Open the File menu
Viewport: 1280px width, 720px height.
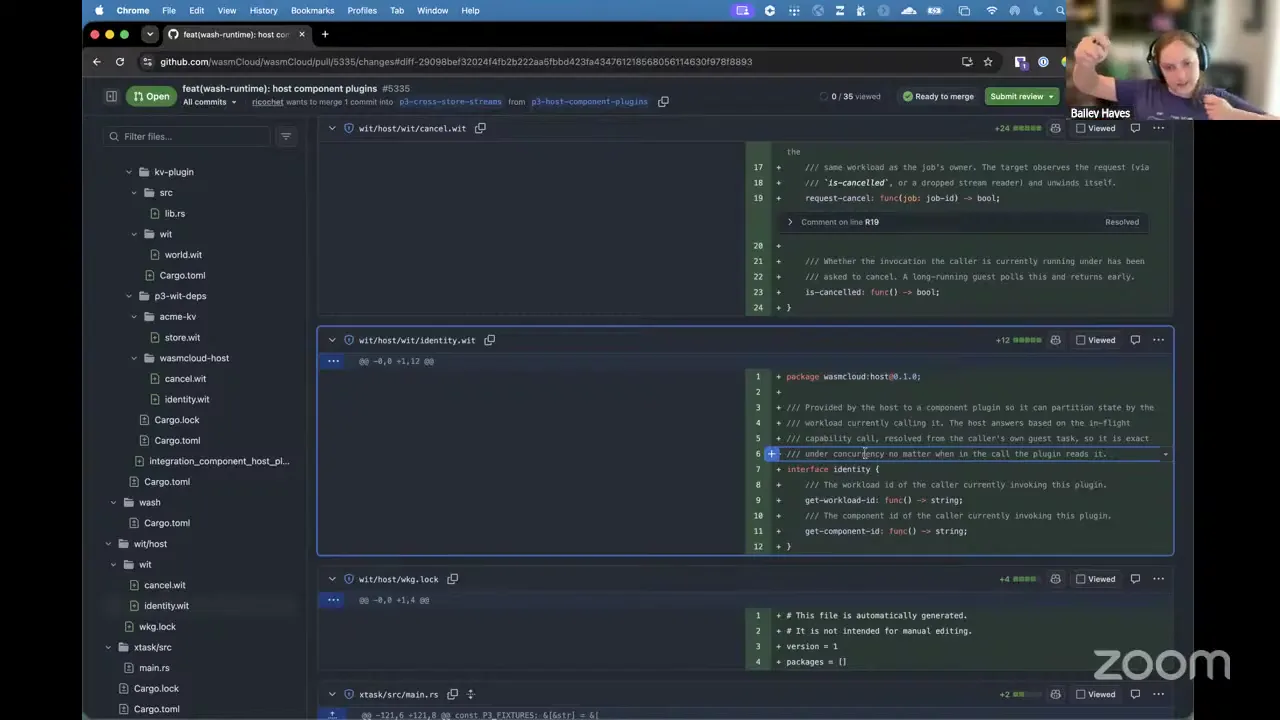(169, 10)
